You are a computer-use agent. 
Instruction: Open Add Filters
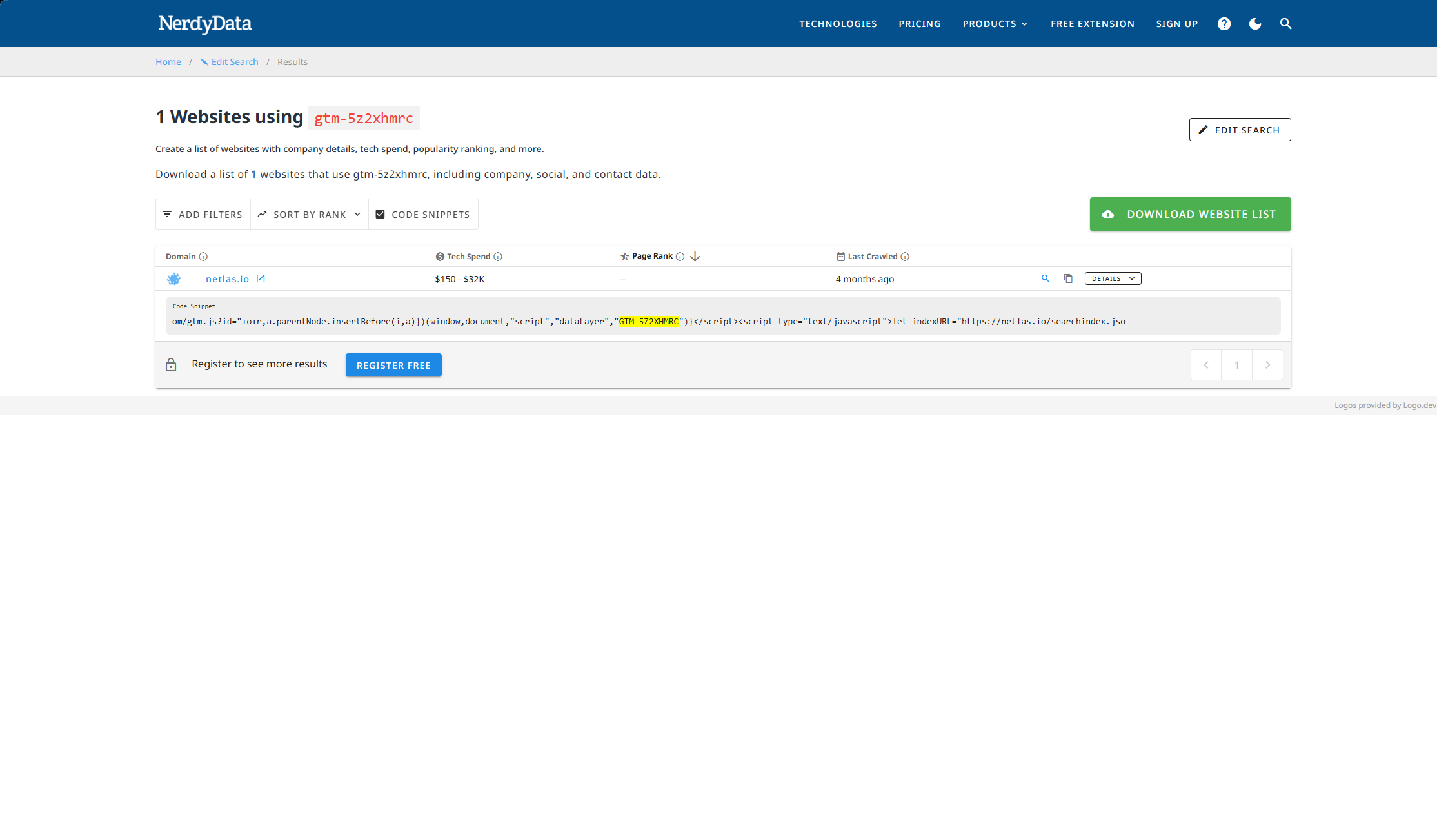pos(203,214)
